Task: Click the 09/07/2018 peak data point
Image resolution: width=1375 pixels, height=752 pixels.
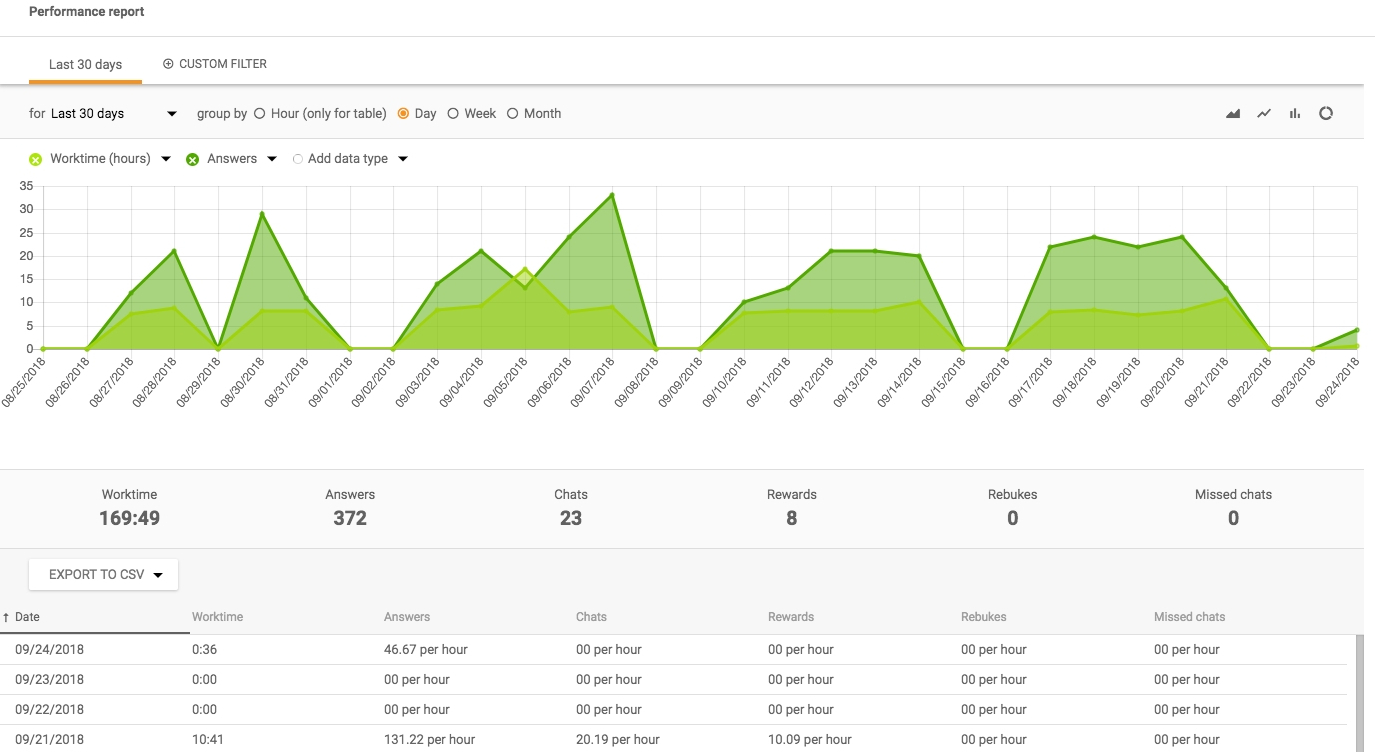Action: pyautogui.click(x=612, y=195)
